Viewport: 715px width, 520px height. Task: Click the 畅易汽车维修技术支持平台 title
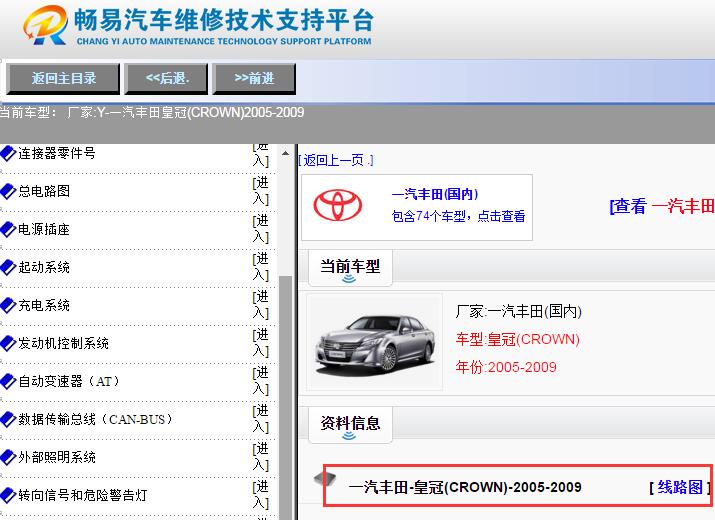[223, 20]
